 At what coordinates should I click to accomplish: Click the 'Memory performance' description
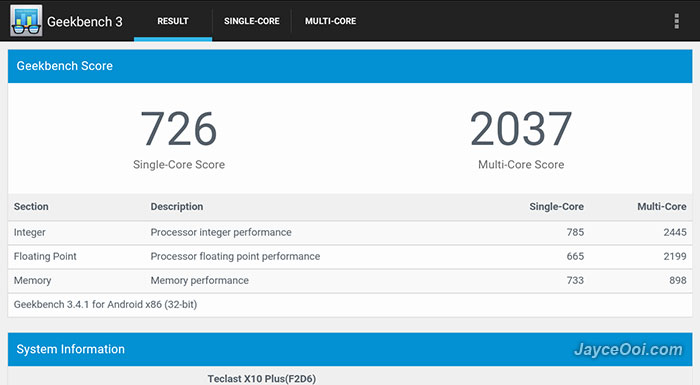click(x=200, y=280)
